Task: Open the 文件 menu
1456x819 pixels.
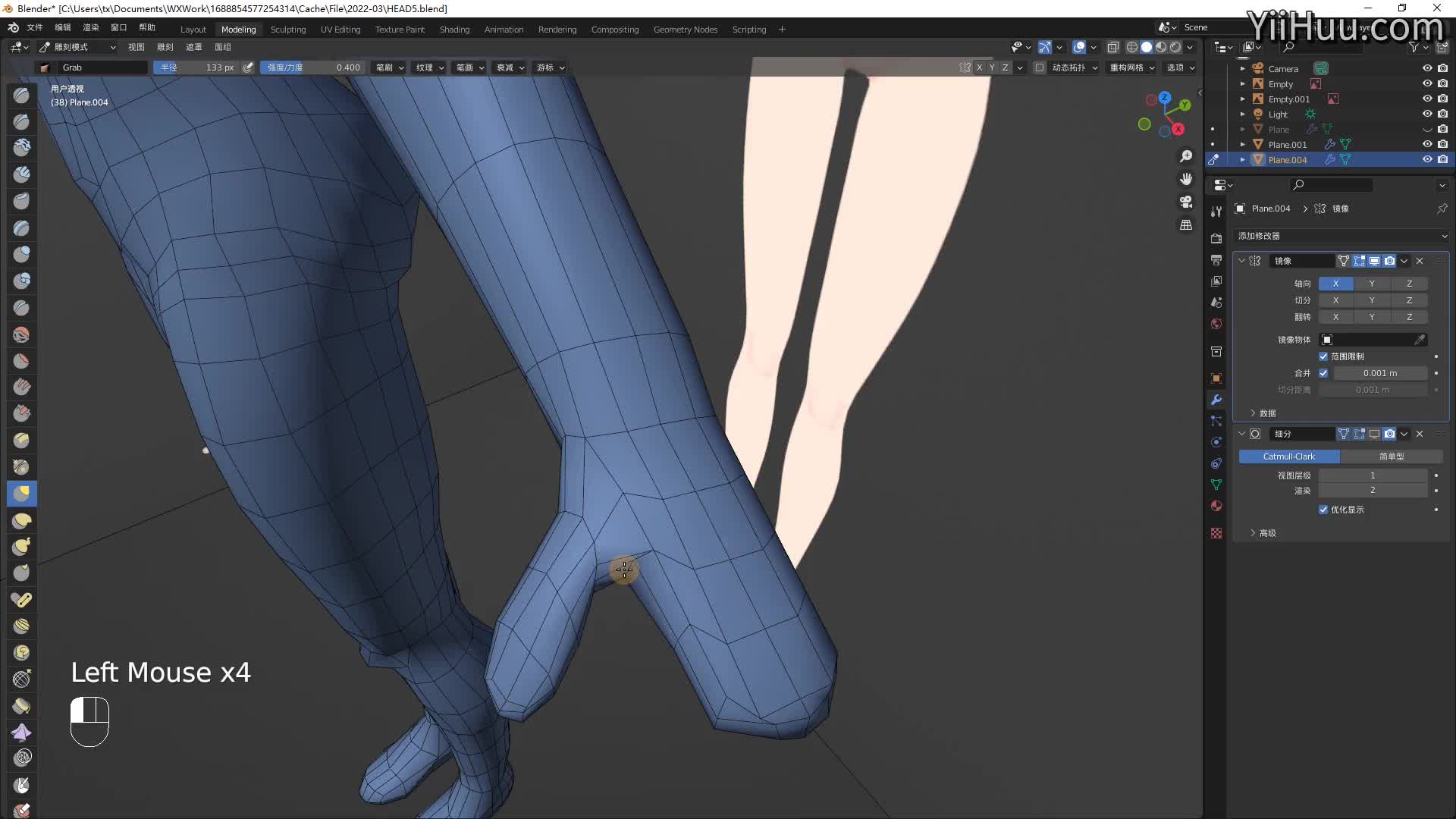Action: click(x=35, y=27)
